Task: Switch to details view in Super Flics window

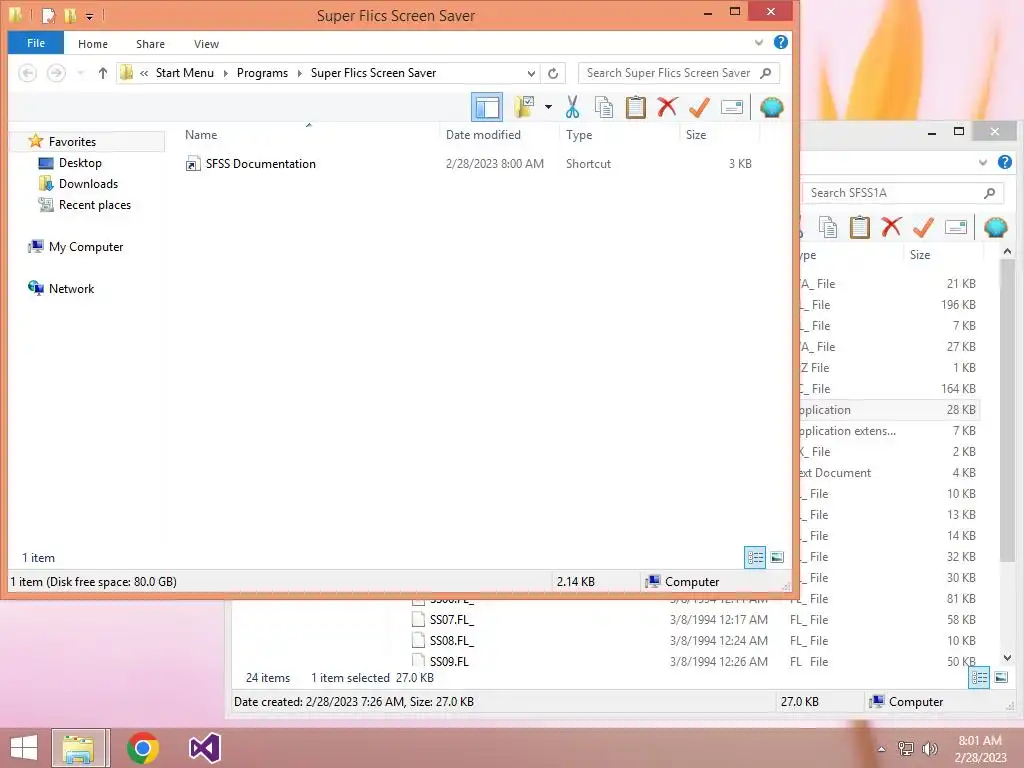Action: [x=755, y=557]
